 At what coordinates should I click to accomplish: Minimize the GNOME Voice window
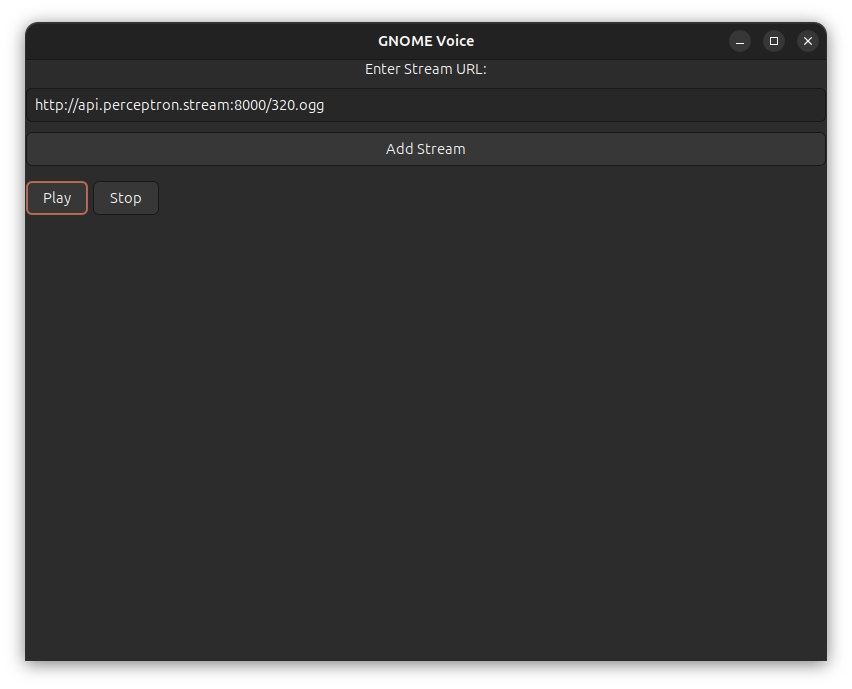coord(740,41)
